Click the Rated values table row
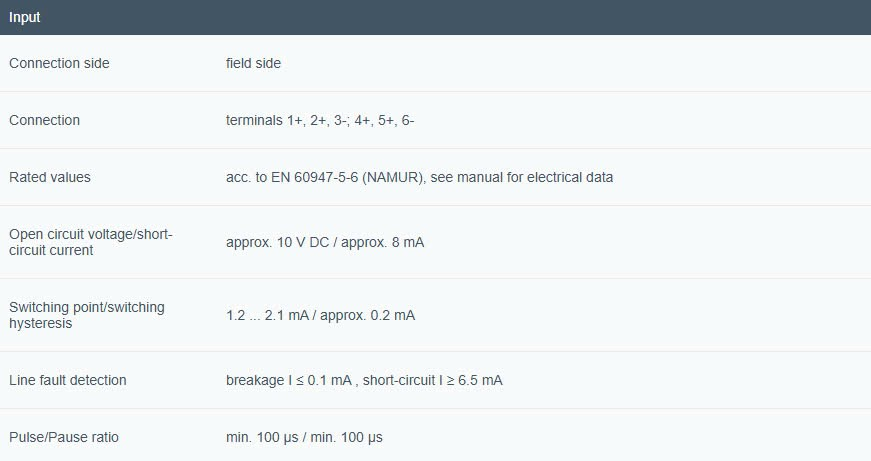871x461 pixels. click(436, 177)
